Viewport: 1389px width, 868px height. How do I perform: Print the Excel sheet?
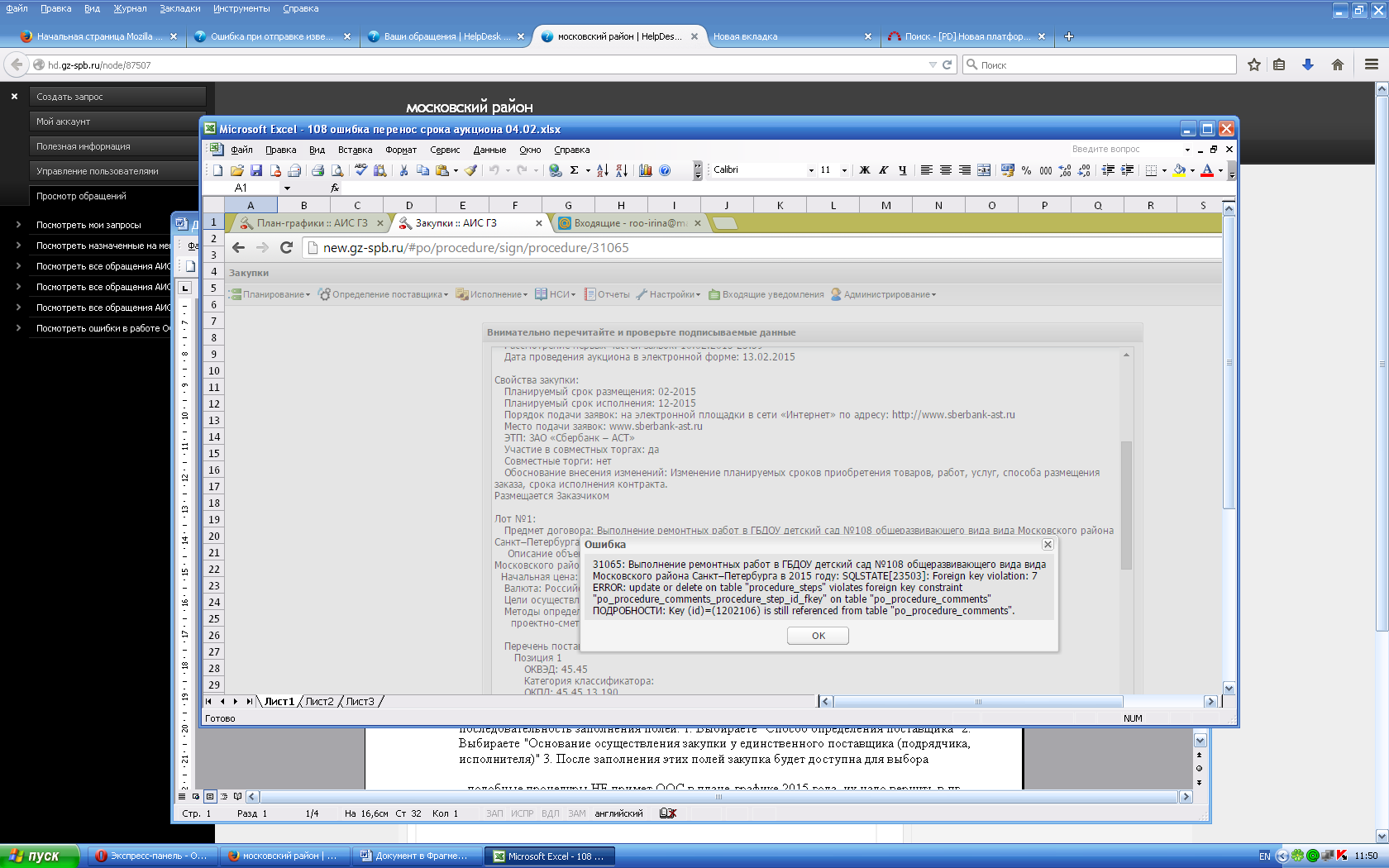[317, 170]
